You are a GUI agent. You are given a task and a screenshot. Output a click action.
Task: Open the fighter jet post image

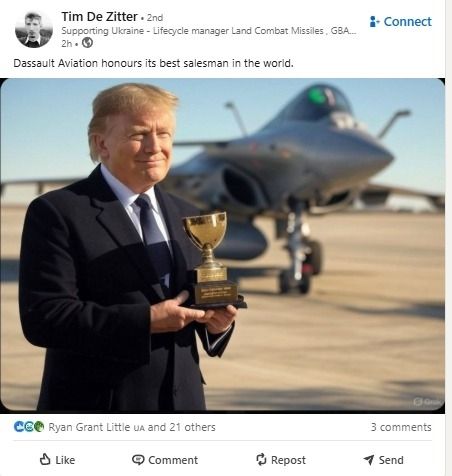click(x=222, y=245)
